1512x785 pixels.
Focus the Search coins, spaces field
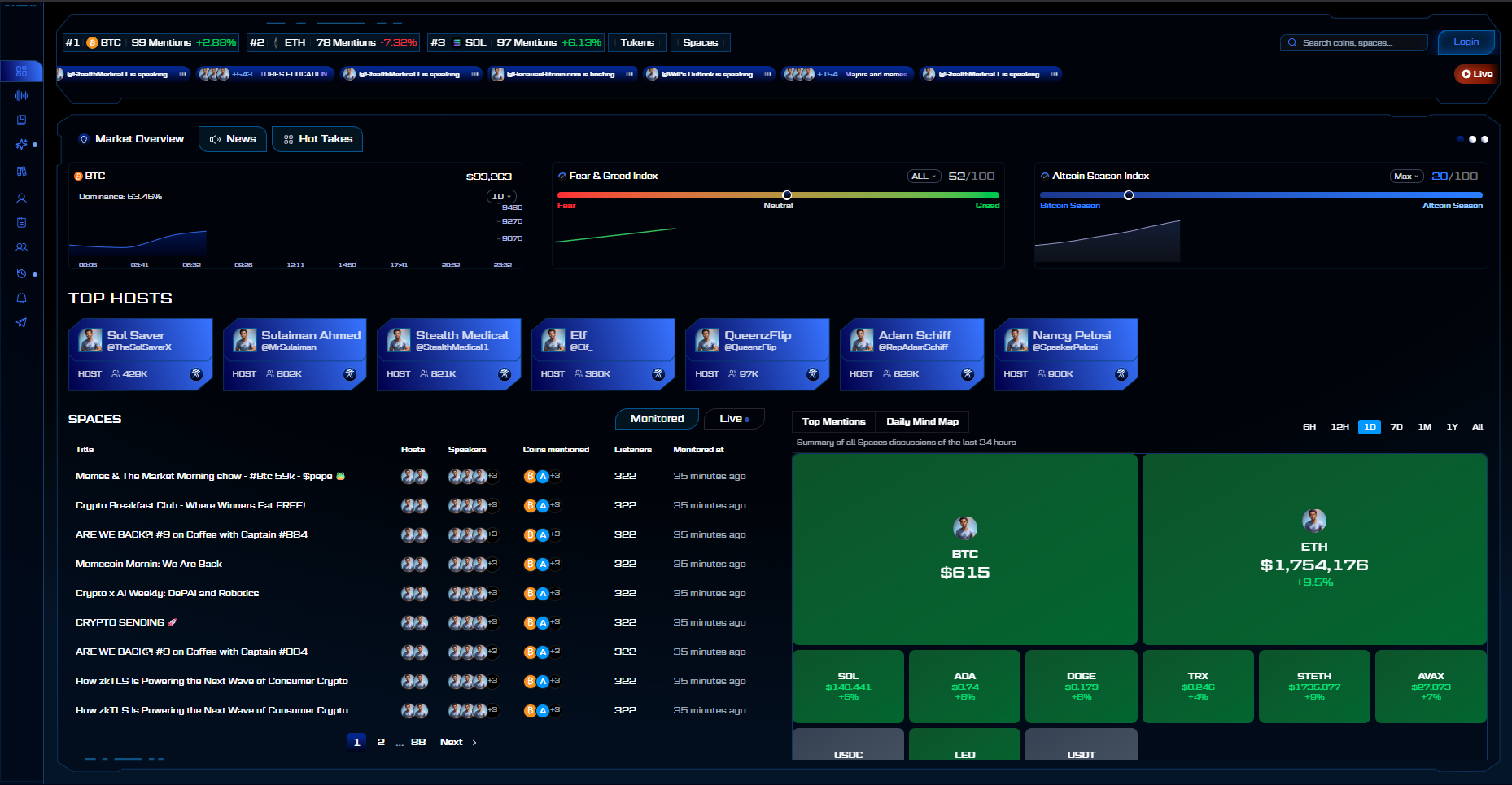point(1354,42)
